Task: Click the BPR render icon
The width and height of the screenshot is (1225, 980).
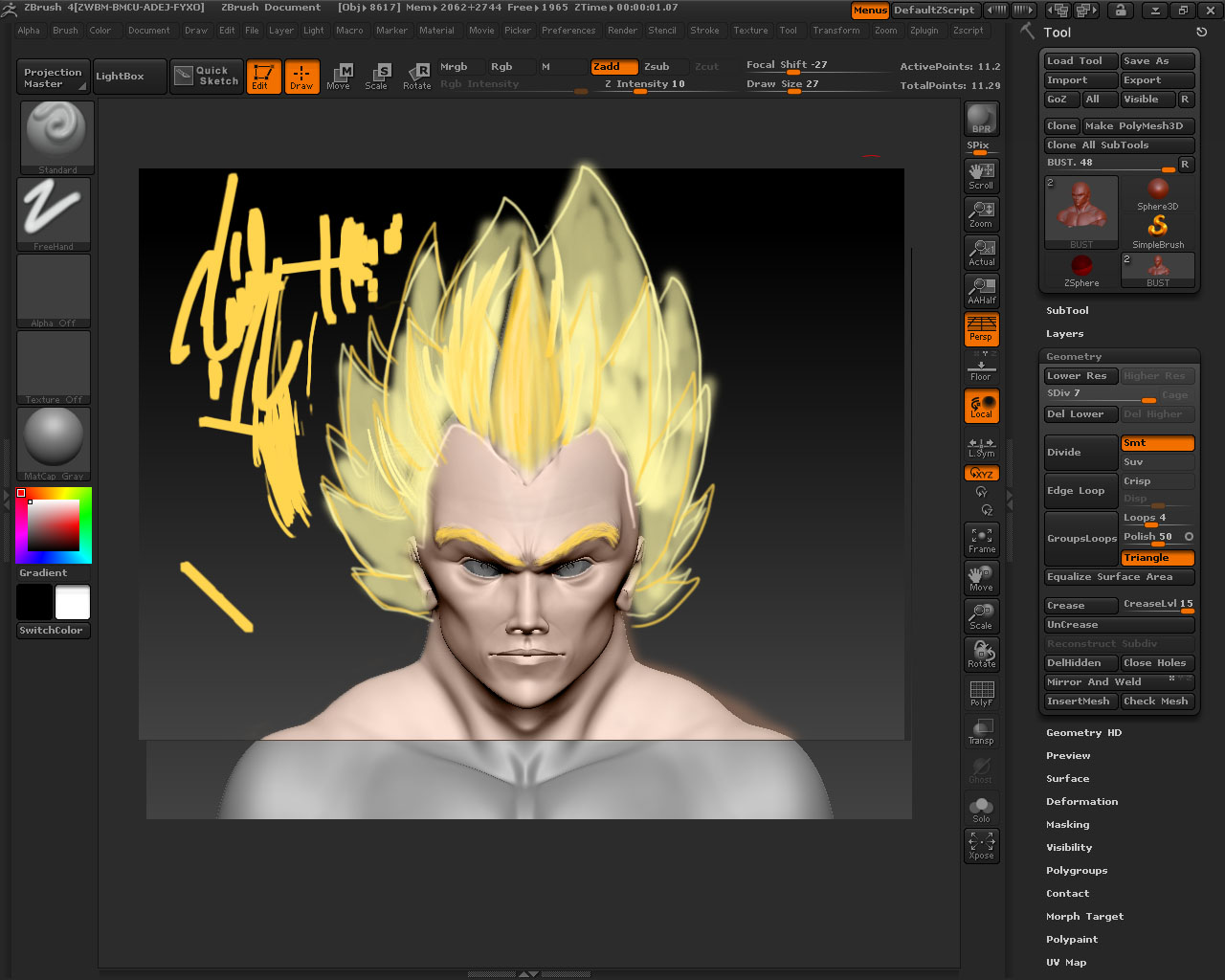Action: coord(981,119)
